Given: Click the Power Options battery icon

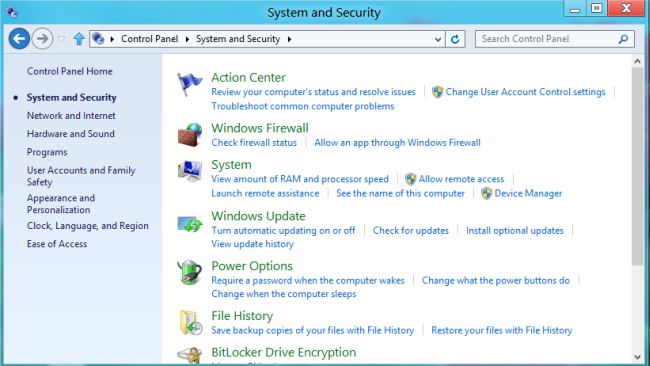Looking at the screenshot, I should coord(189,272).
